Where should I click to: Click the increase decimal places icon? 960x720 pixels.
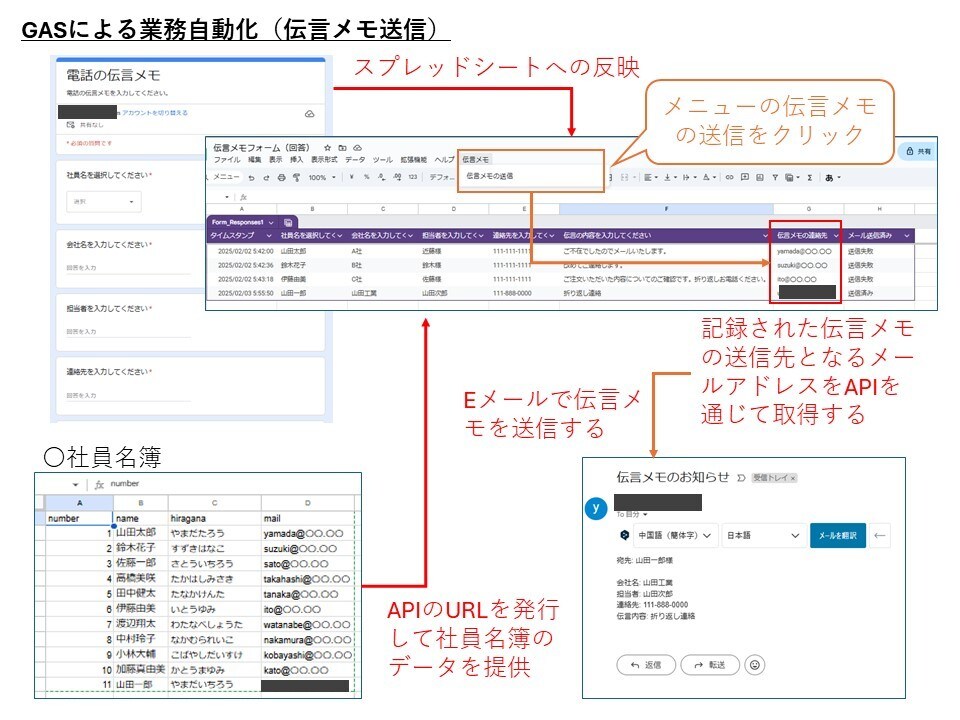click(397, 177)
